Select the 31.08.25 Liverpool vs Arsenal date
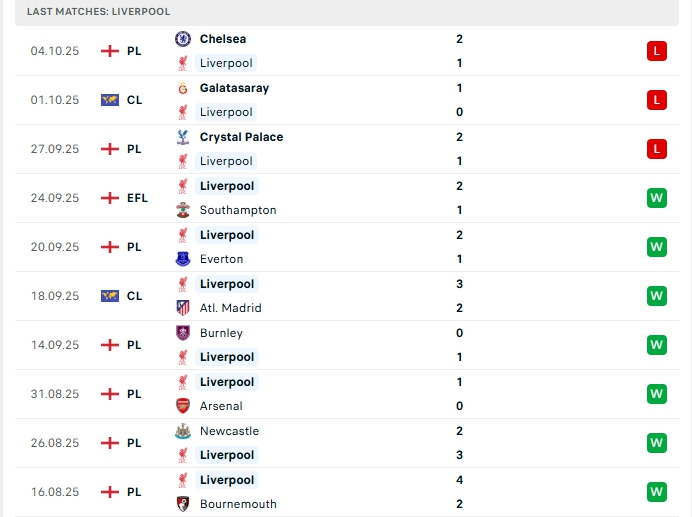Image resolution: width=692 pixels, height=517 pixels. pyautogui.click(x=55, y=394)
